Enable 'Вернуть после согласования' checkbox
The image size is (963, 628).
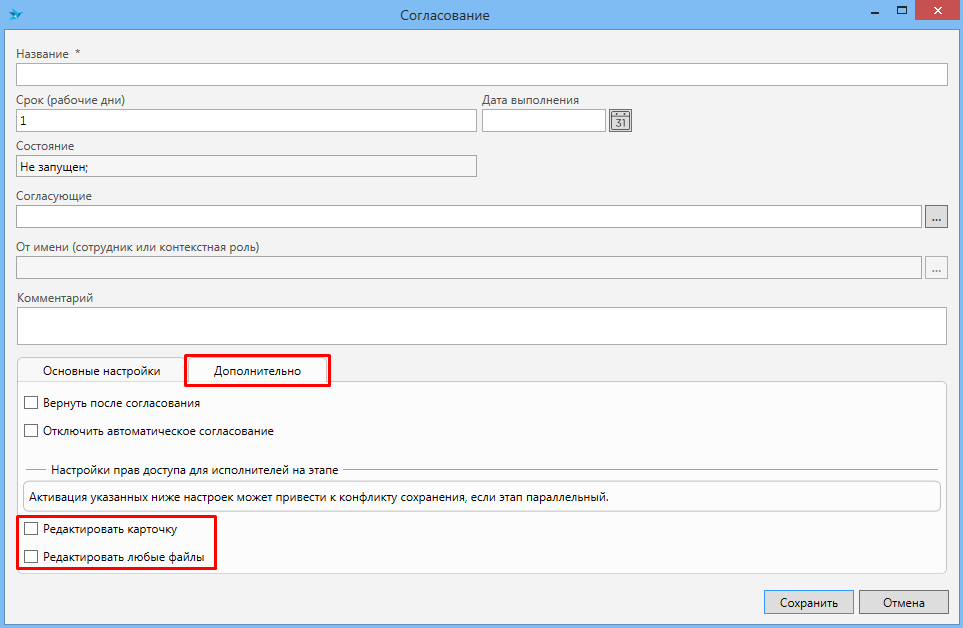tap(31, 403)
